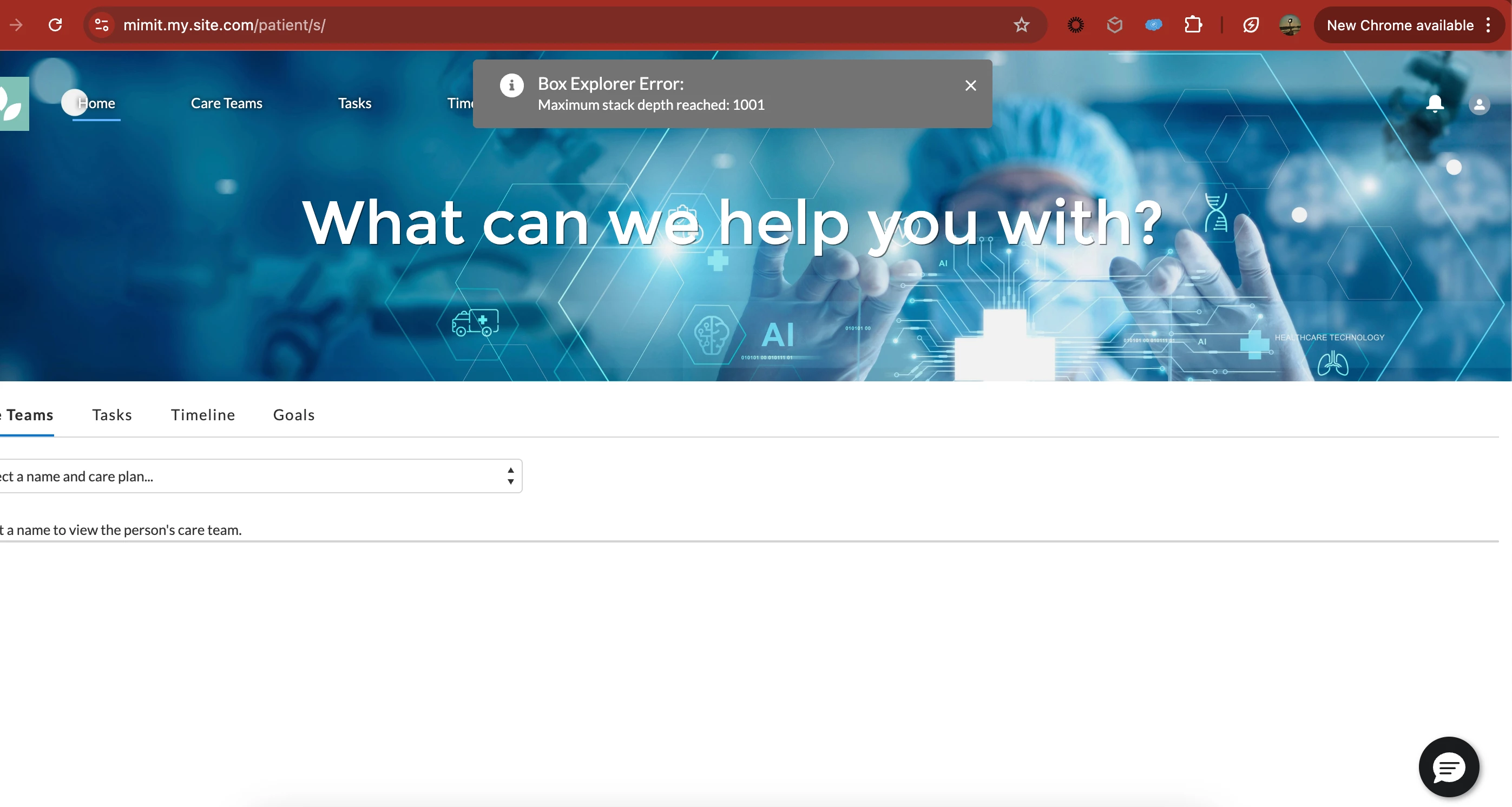Open the name and care plan dropdown
This screenshot has height=807, width=1512.
[258, 476]
